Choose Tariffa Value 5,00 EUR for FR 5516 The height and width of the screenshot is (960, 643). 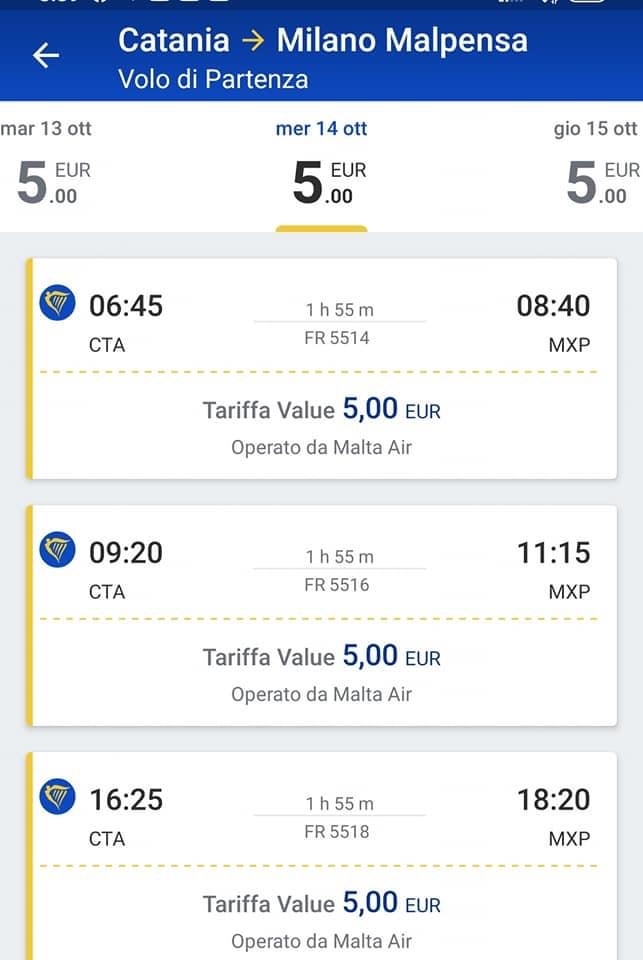(x=321, y=657)
